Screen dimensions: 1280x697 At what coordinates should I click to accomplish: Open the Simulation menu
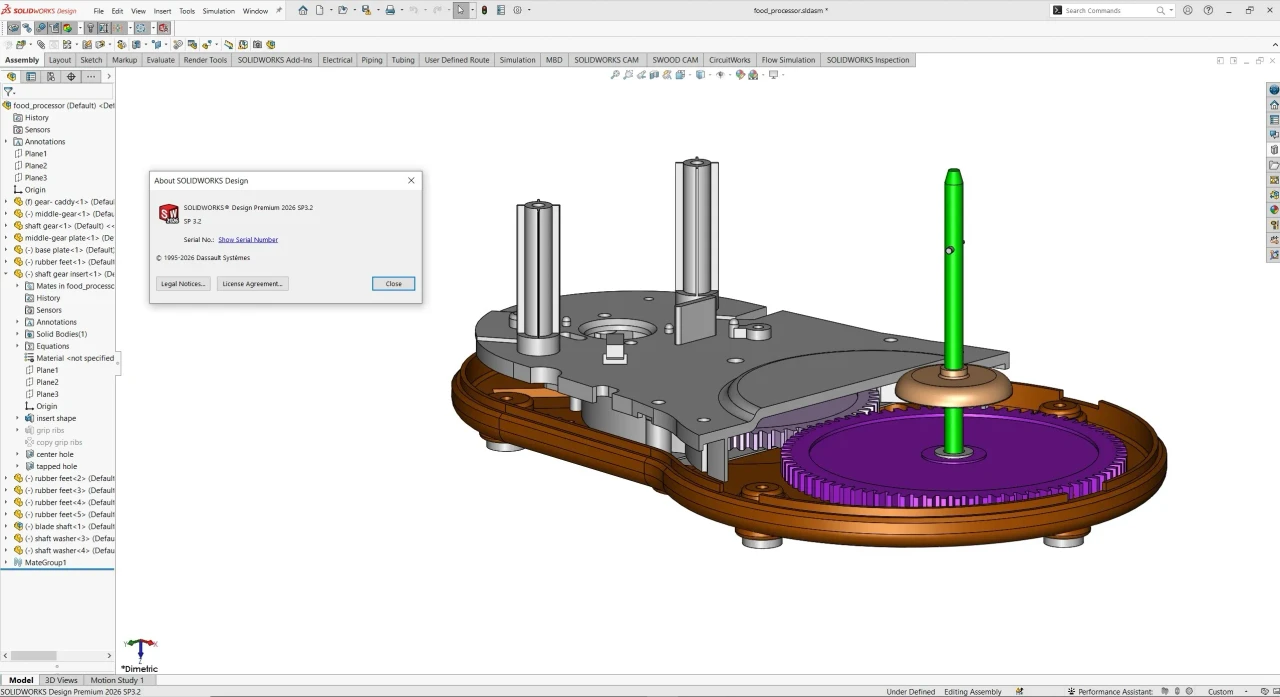(x=218, y=11)
